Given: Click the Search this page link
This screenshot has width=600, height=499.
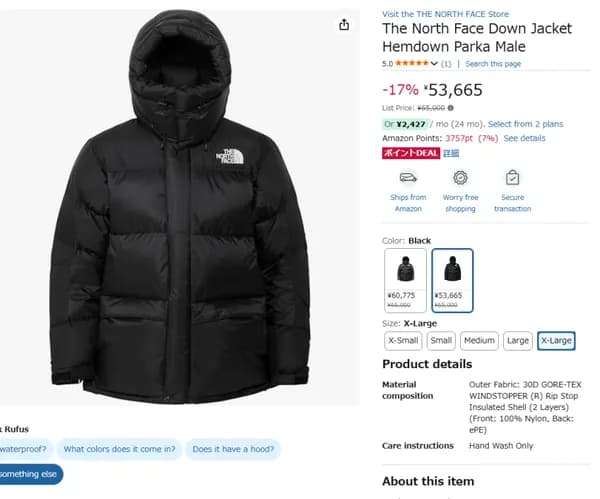Looking at the screenshot, I should tap(493, 64).
